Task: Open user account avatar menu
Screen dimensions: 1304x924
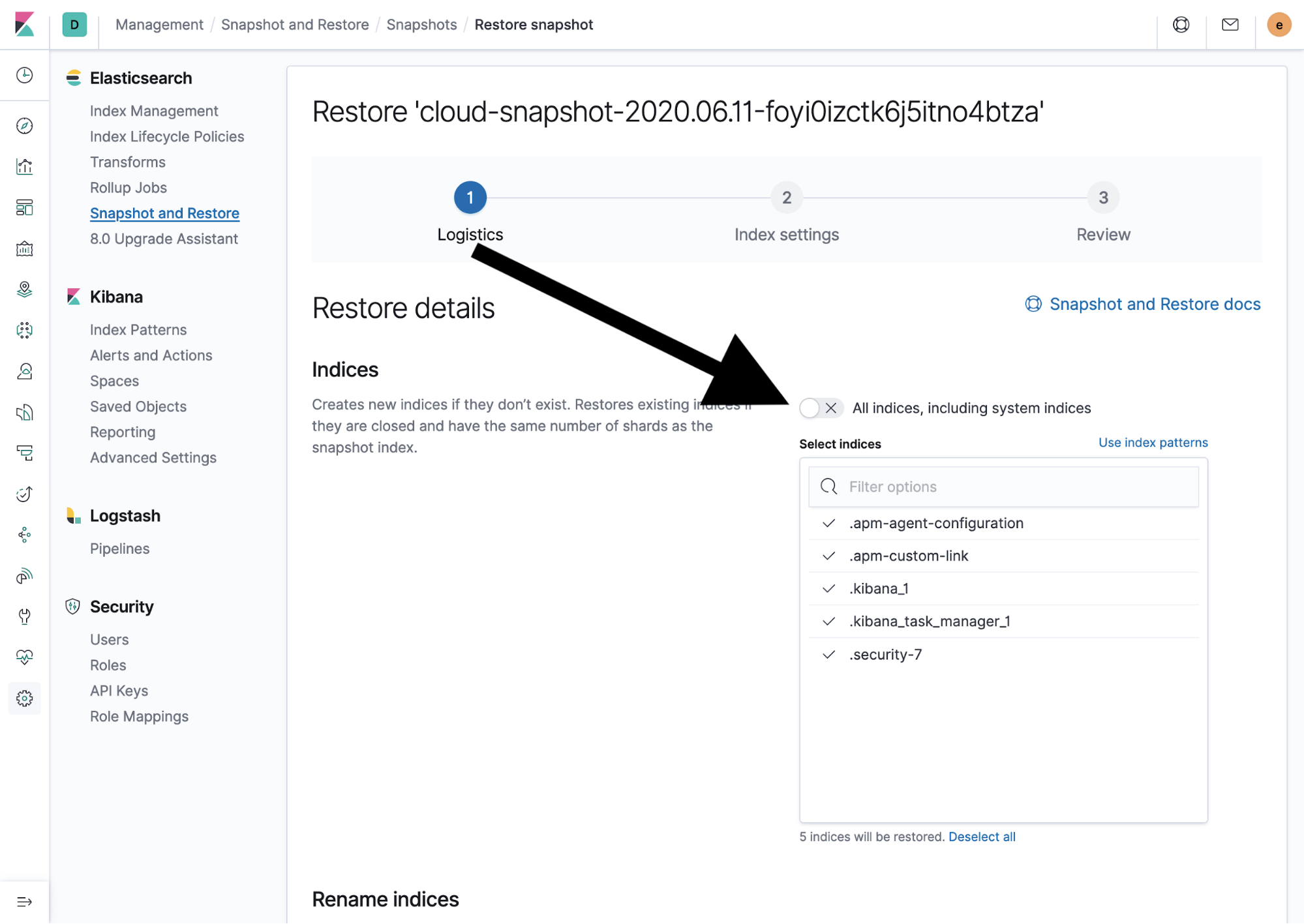Action: (x=1279, y=25)
